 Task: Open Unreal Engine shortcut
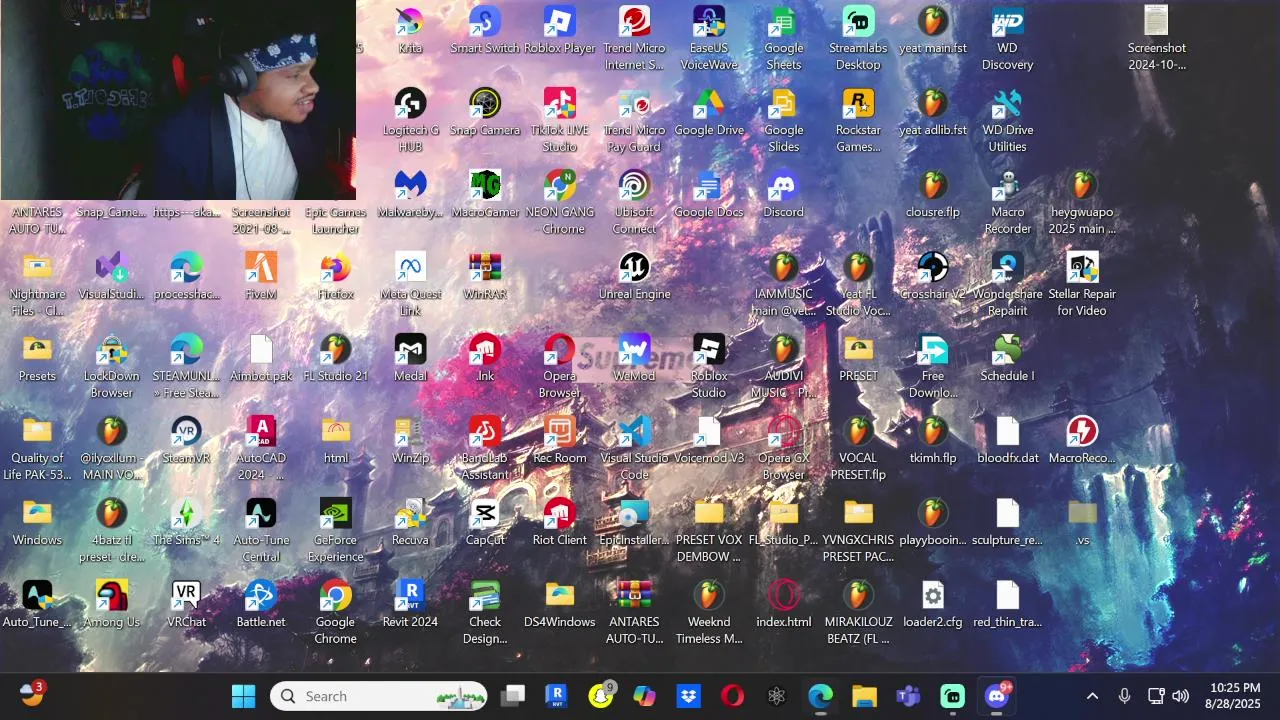[634, 276]
